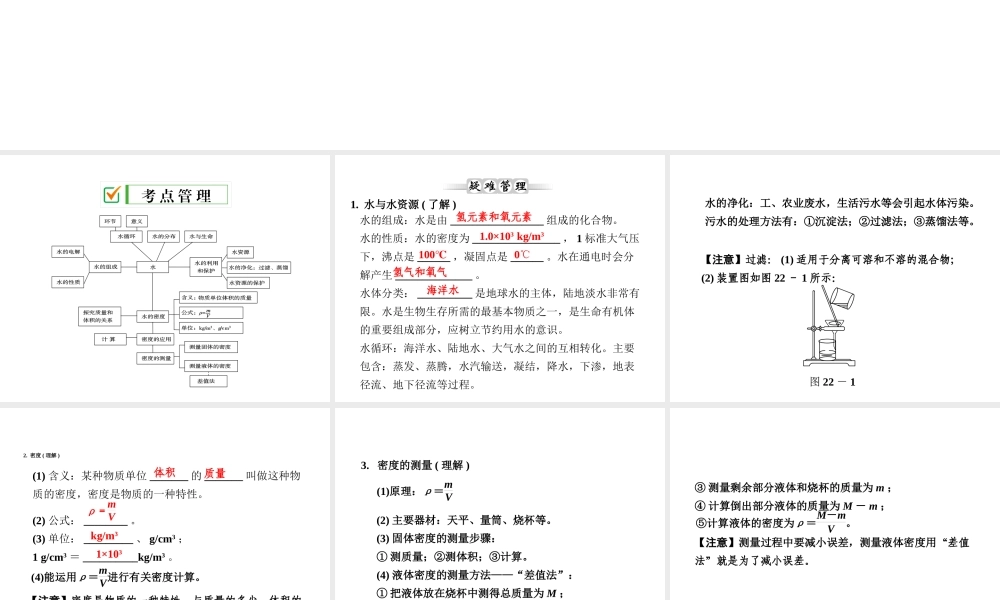1000x600 pixels.
Task: Click the red answer 体积 in the density definition
Action: [165, 472]
